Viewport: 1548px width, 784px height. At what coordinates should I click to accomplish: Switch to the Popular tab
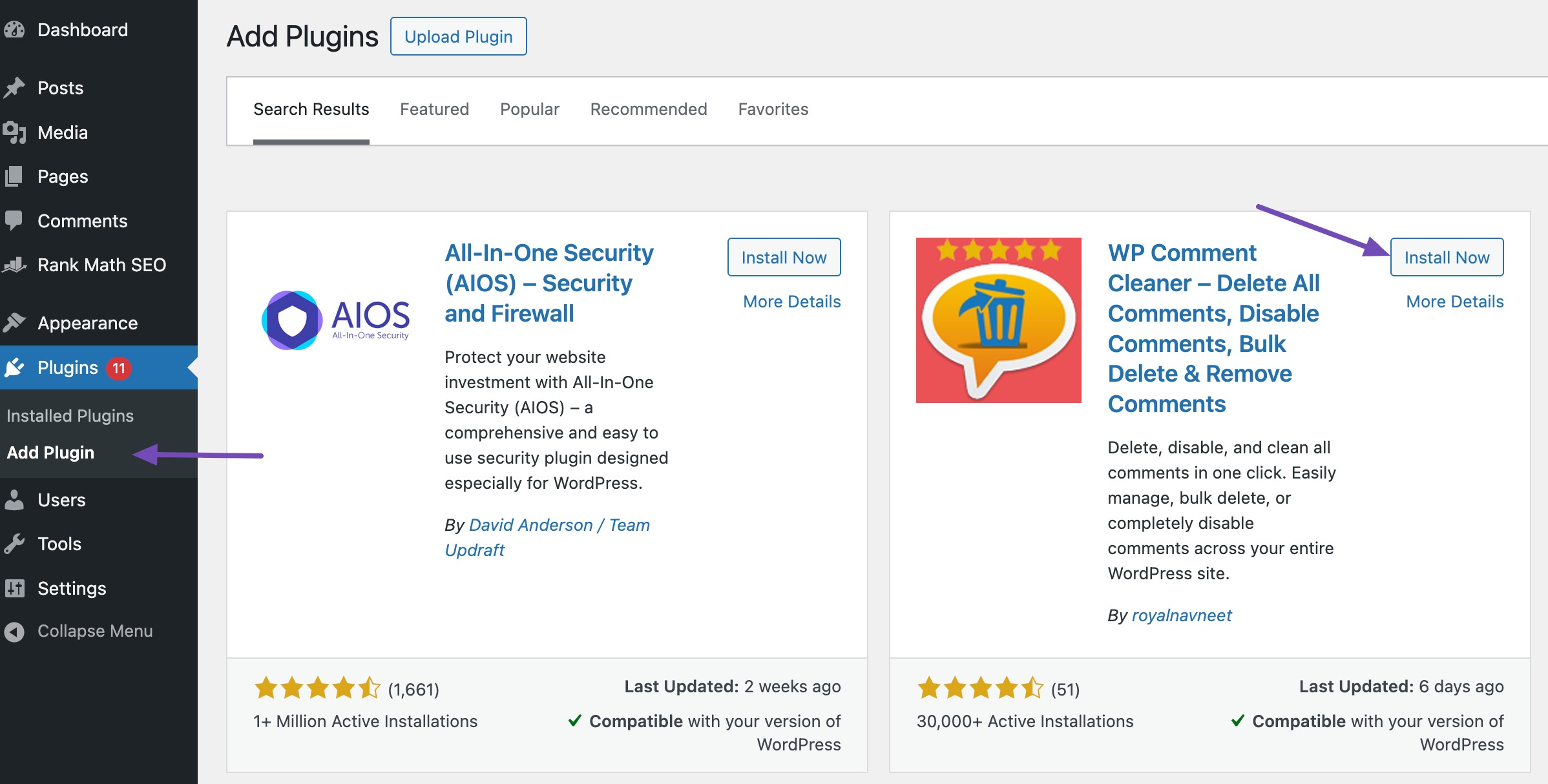[x=530, y=109]
